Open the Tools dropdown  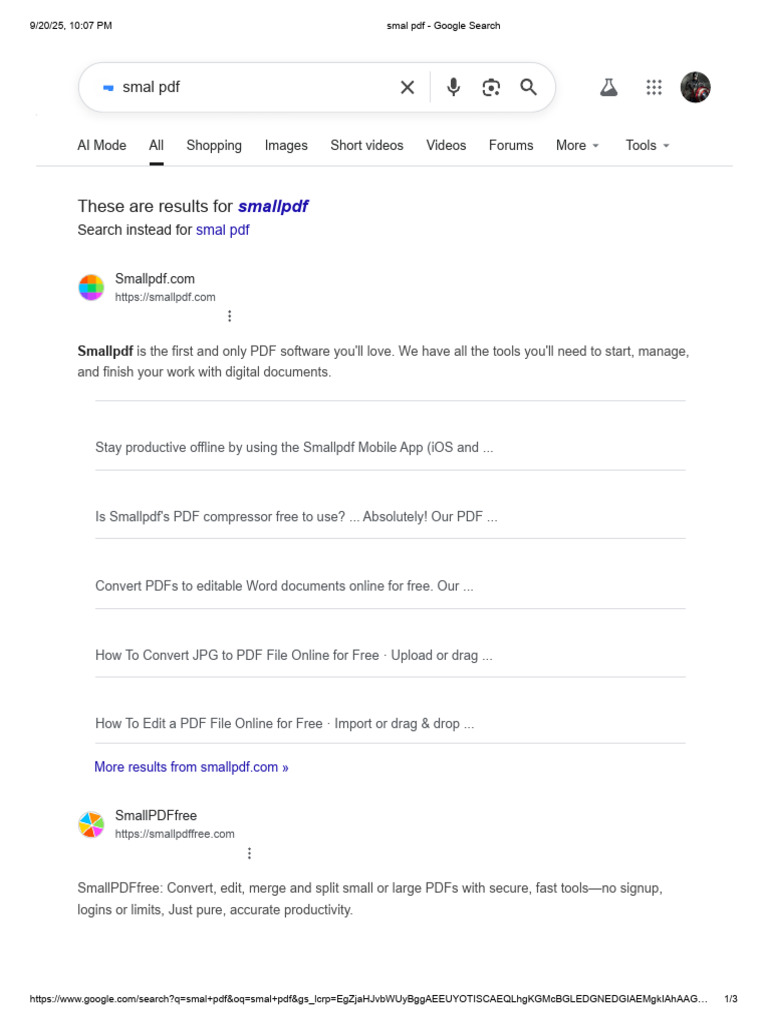647,145
